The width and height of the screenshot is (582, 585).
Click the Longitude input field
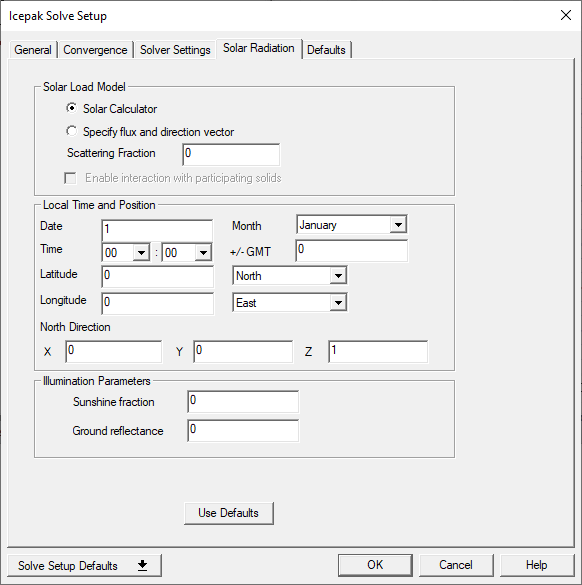click(157, 303)
